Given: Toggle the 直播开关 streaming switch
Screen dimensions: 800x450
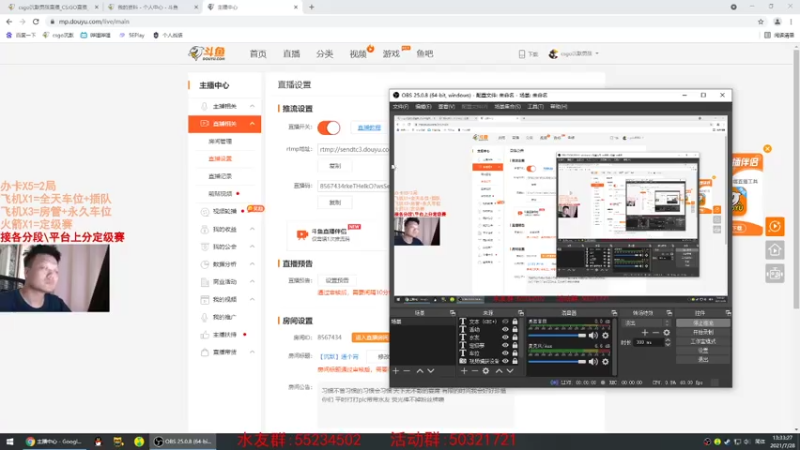Looking at the screenshot, I should tap(329, 128).
